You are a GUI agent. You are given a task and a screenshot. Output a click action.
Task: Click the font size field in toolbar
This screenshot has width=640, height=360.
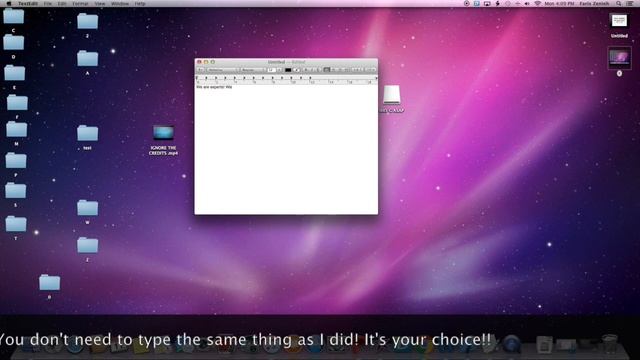pyautogui.click(x=272, y=70)
